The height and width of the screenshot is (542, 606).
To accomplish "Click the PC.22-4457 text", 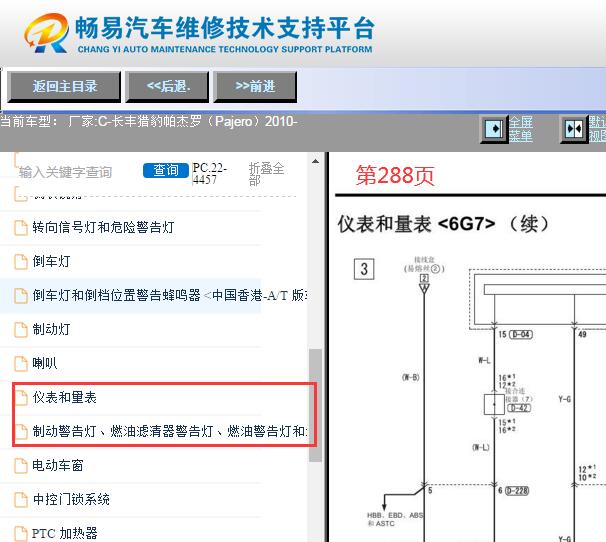I will [x=209, y=174].
